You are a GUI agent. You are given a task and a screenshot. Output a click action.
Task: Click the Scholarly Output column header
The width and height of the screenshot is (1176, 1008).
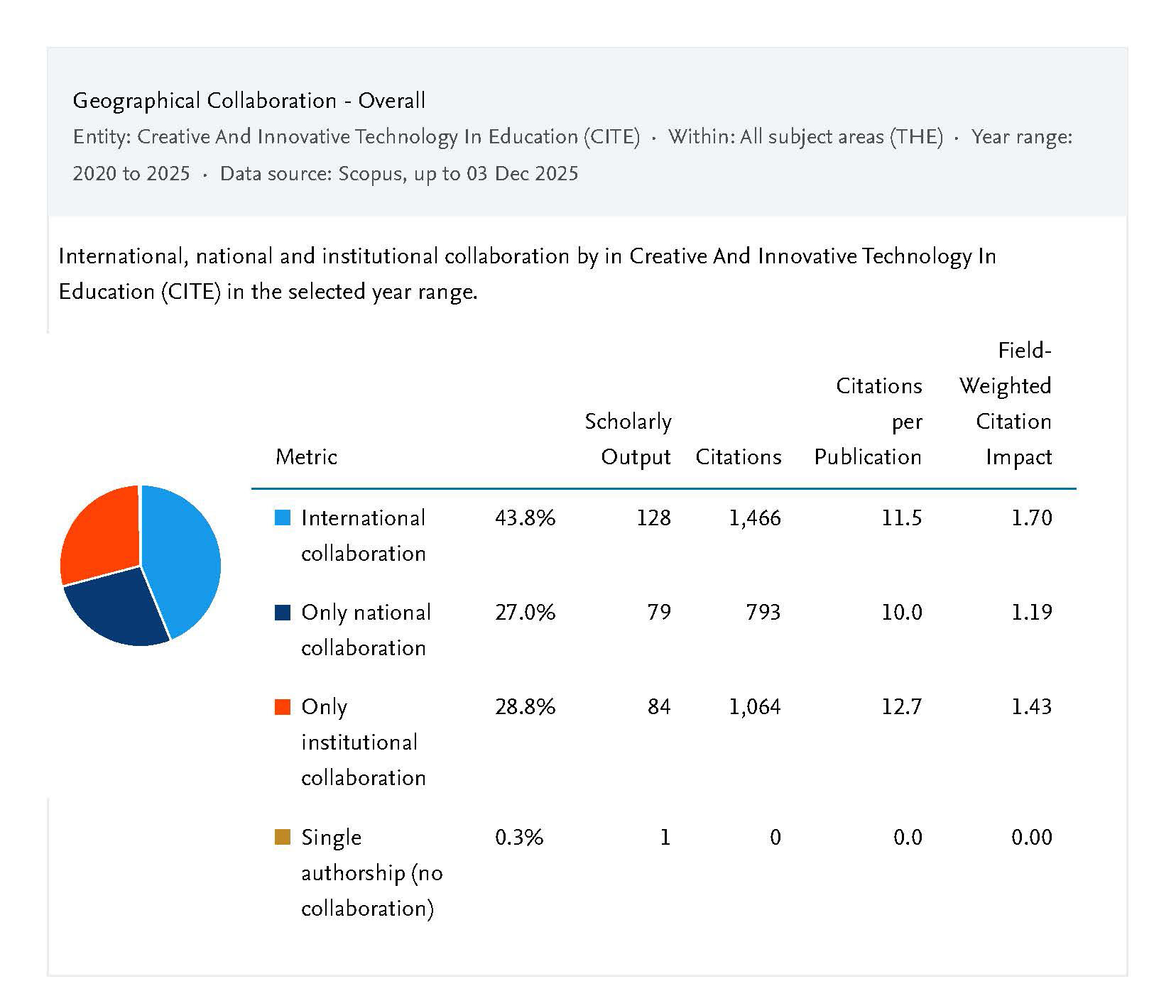click(x=628, y=439)
